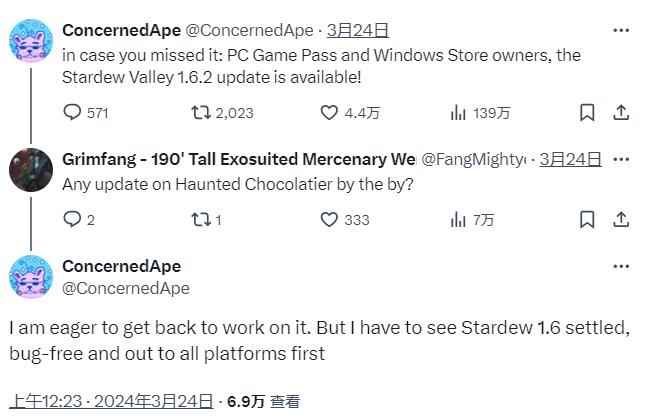This screenshot has height=418, width=645.
Task: Retweet Grimfang's Haunted Chocolatier tweet
Action: coord(199,219)
